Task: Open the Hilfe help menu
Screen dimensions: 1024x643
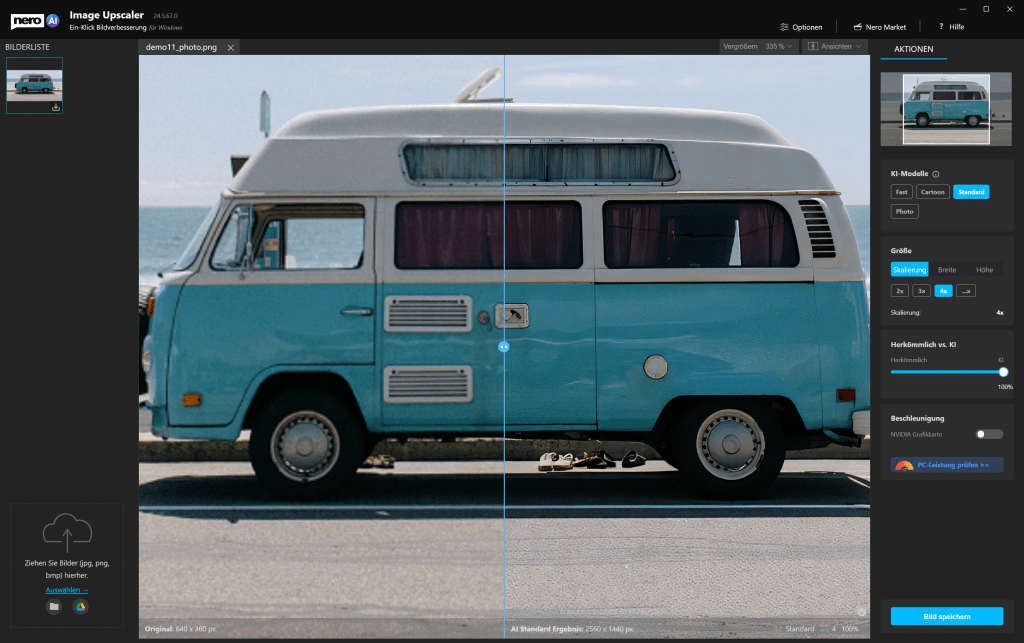Action: 954,27
